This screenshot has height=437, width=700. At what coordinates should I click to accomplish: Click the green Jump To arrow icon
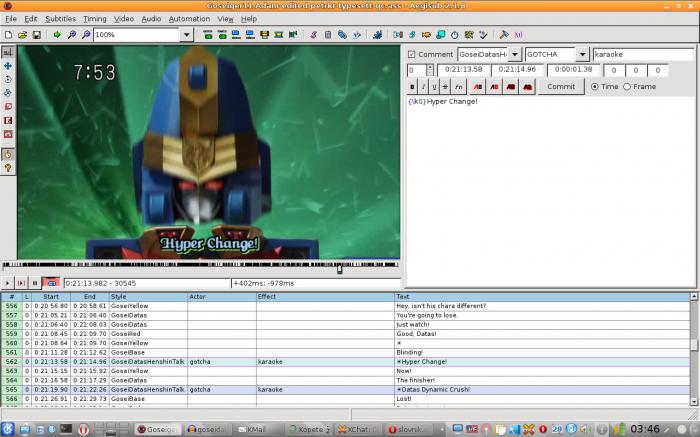(x=57, y=34)
